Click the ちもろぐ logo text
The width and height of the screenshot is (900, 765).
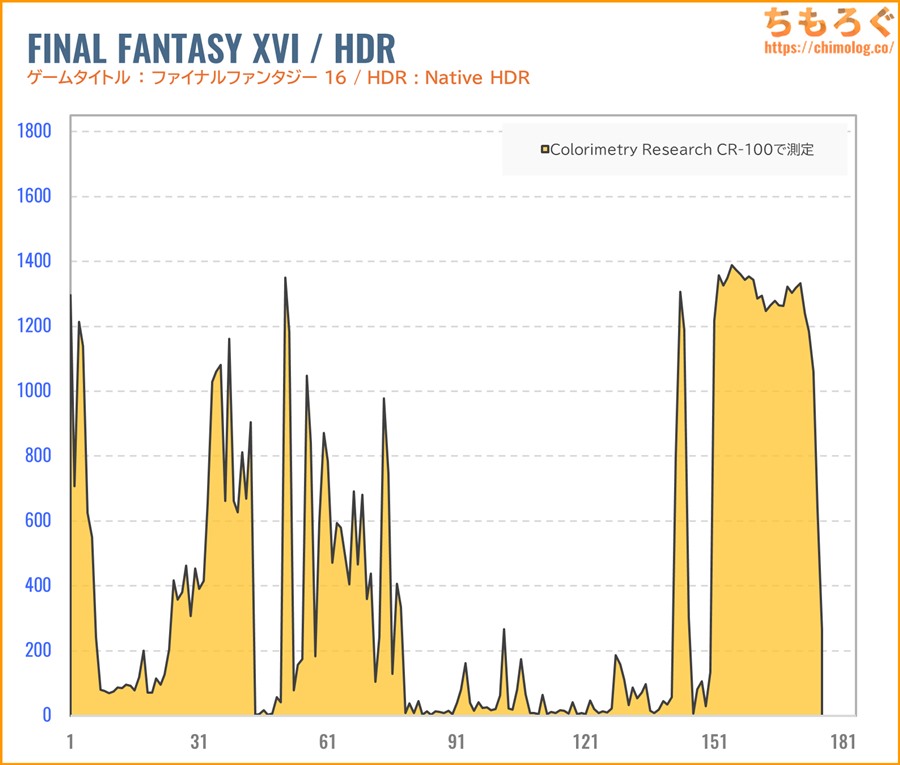click(823, 20)
